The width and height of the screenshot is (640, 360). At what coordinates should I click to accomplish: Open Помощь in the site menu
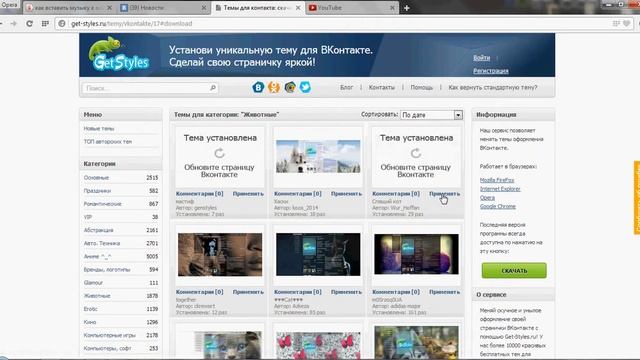(x=422, y=87)
